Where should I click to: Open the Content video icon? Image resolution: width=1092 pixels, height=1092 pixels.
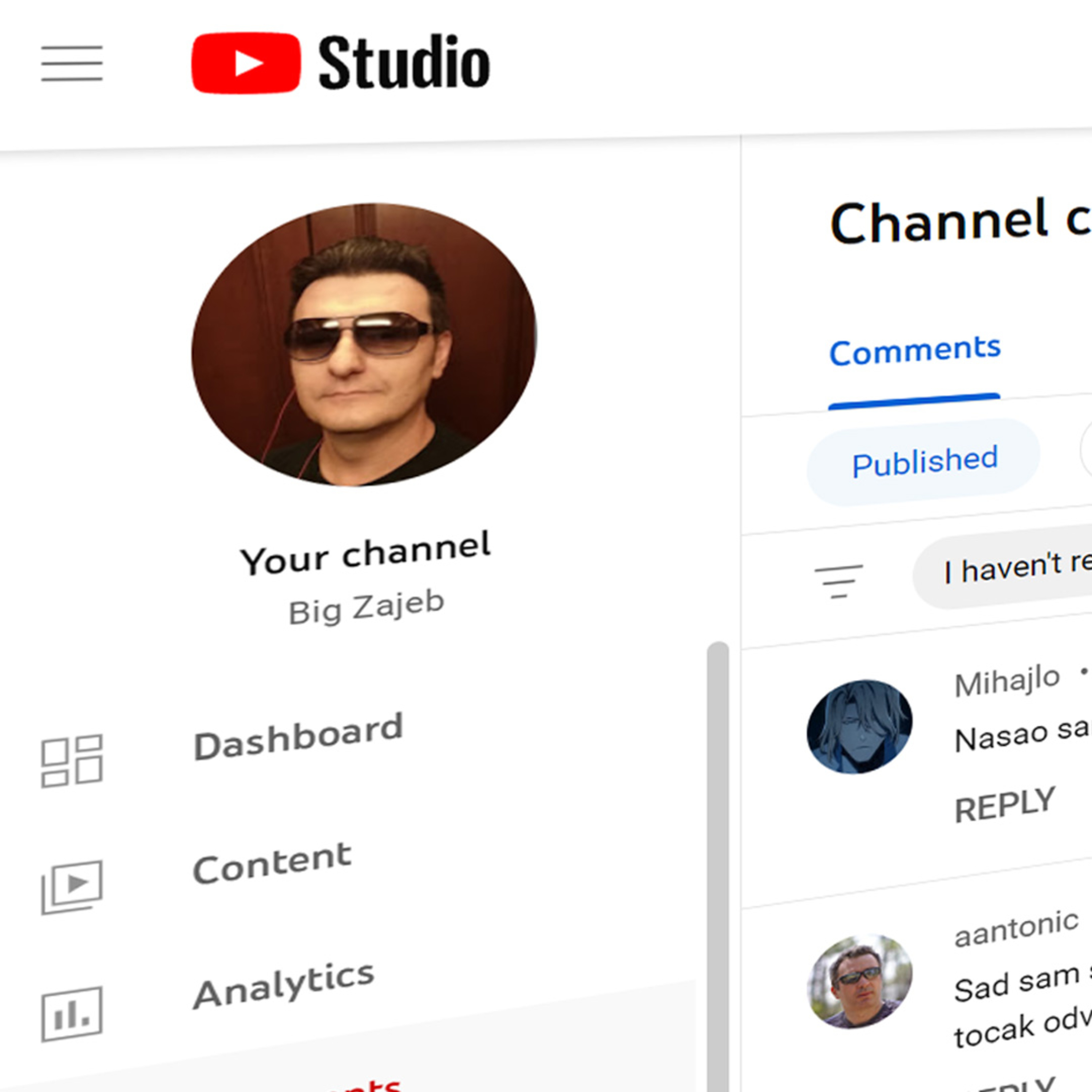[x=72, y=887]
